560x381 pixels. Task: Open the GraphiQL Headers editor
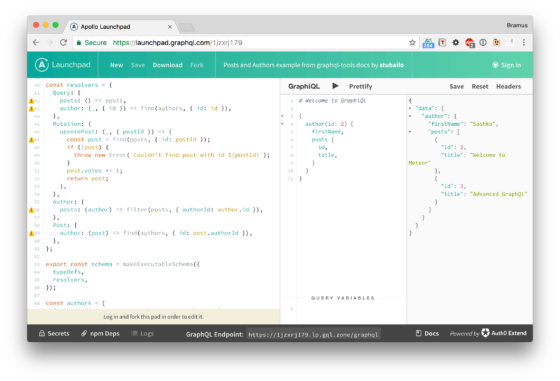point(509,86)
